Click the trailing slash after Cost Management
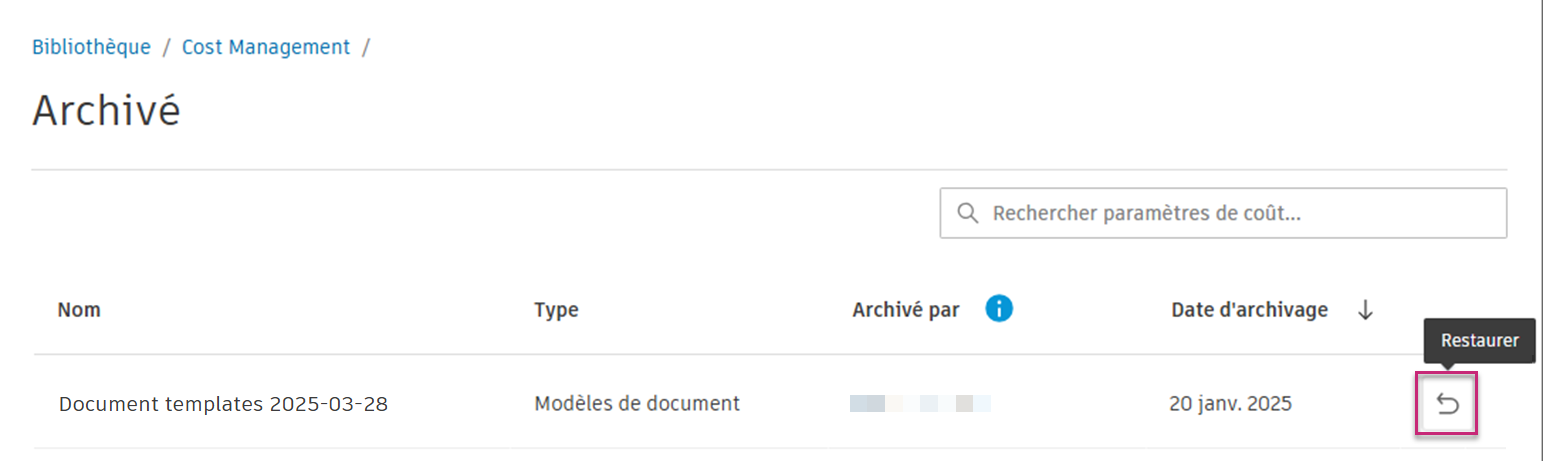This screenshot has width=1543, height=461. 365,47
